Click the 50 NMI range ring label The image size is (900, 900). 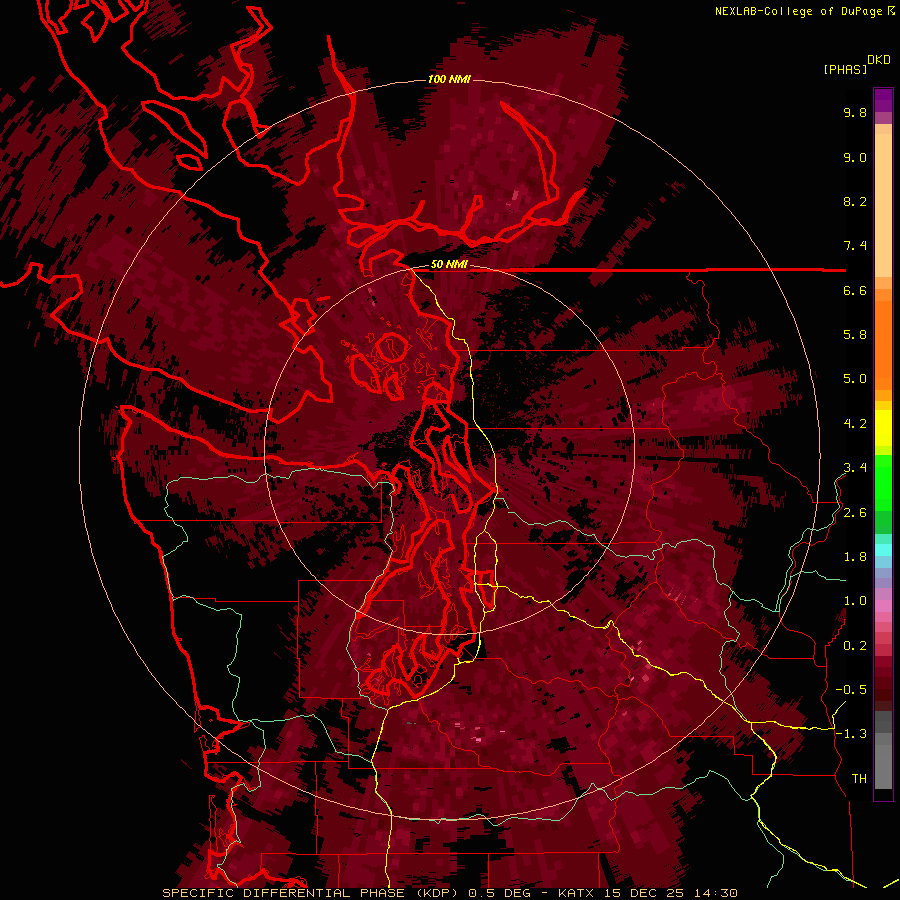[x=449, y=265]
